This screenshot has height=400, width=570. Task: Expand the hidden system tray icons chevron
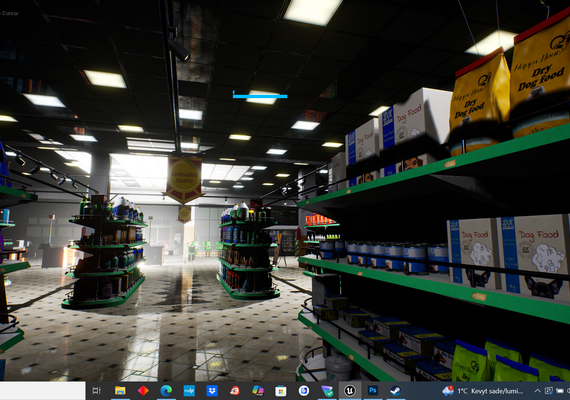click(537, 391)
